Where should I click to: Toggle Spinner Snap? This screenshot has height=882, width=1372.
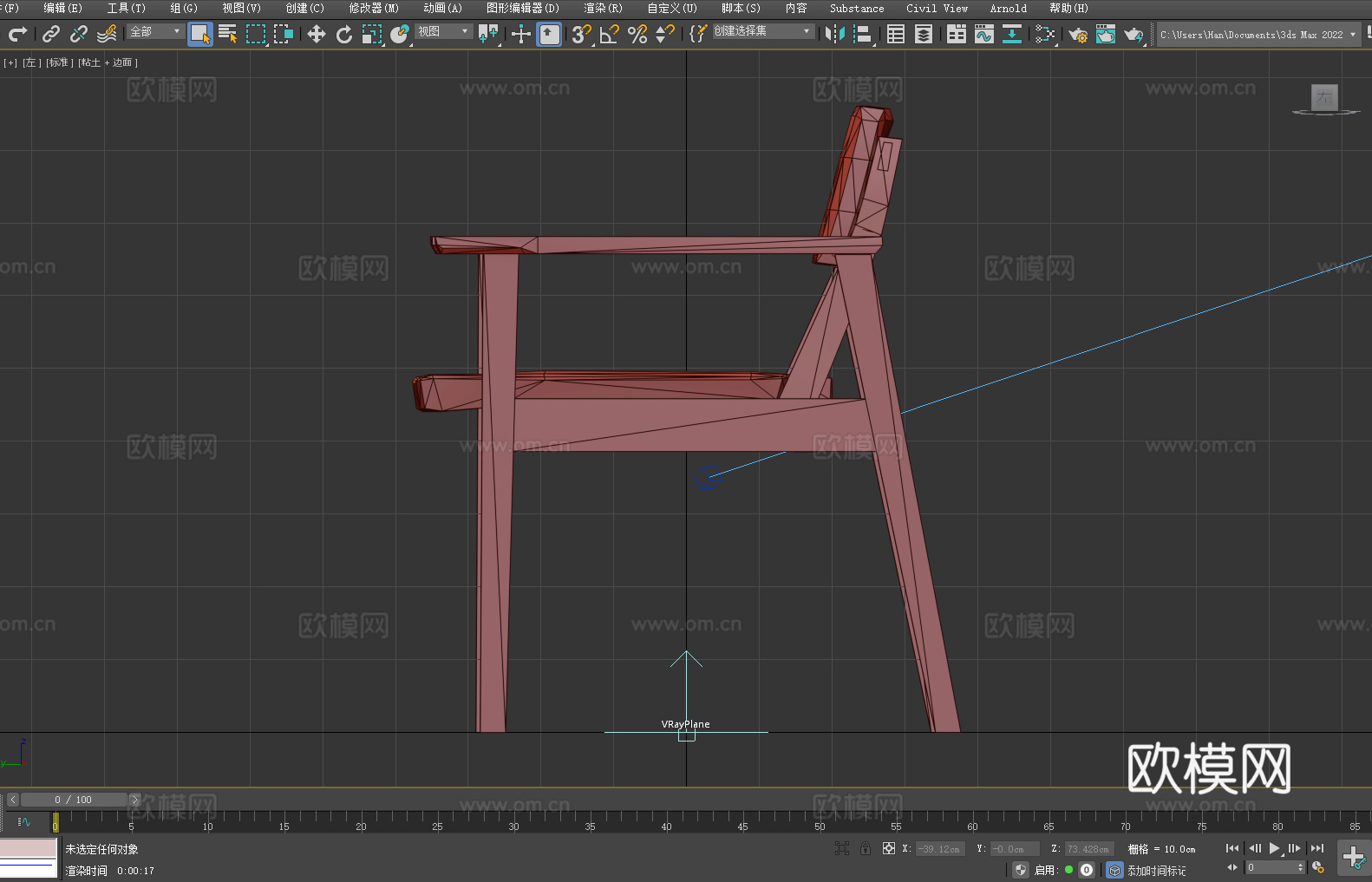[665, 34]
